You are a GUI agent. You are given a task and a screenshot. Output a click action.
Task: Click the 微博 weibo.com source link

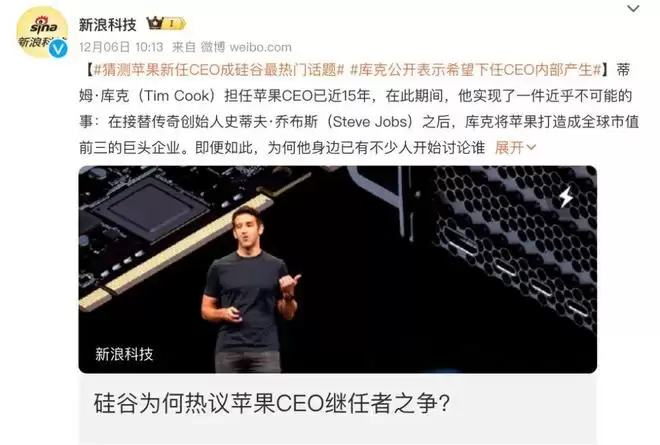tap(246, 47)
